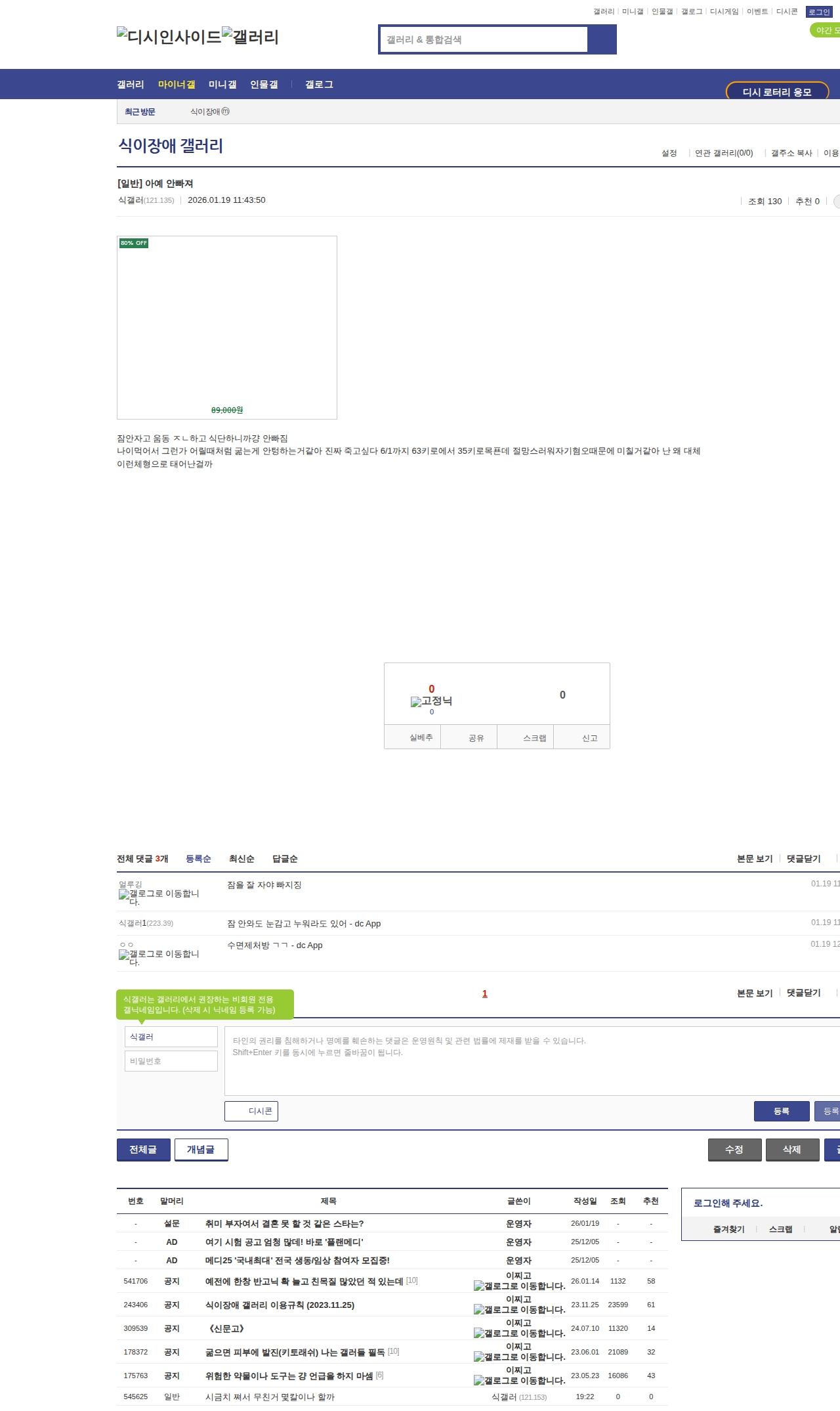Click 스크랩 in the login side box
Viewport: 840px width, 1411px height.
tap(780, 1229)
